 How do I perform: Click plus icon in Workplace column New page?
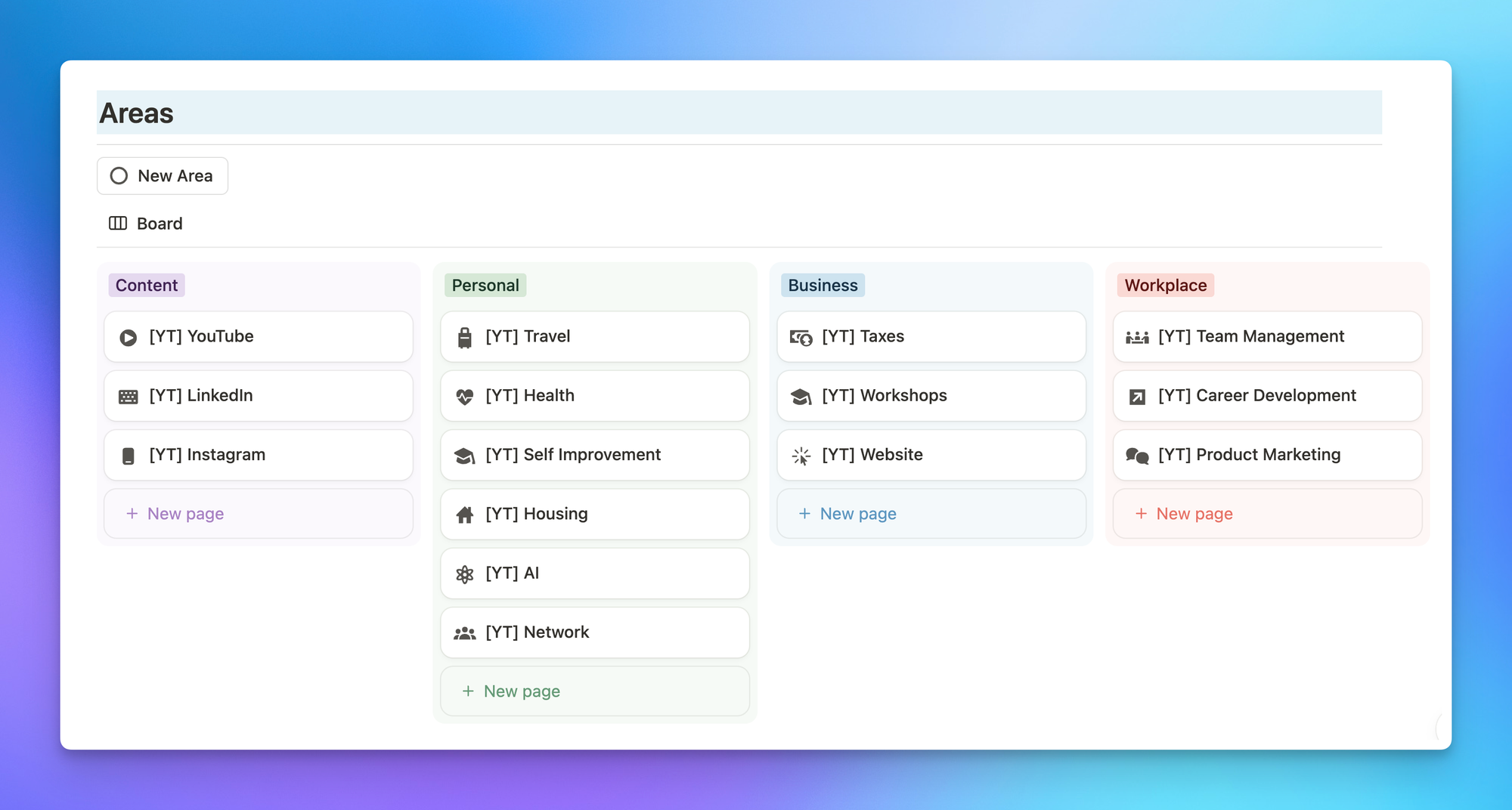(x=1141, y=513)
